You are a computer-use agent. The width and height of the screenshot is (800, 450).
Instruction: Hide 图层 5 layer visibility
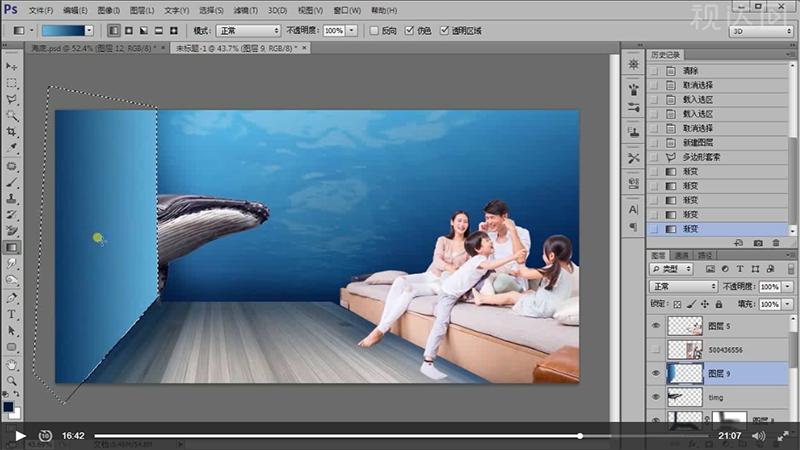[x=656, y=326]
